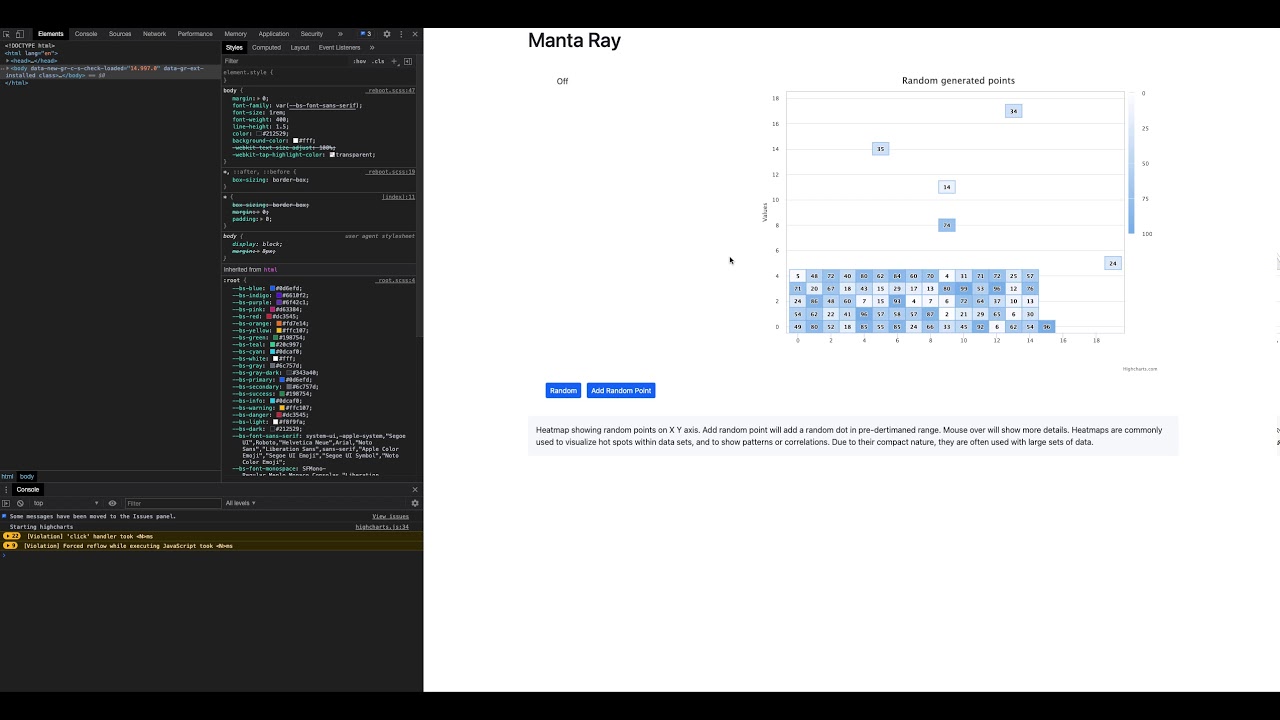The width and height of the screenshot is (1280, 720).
Task: Click the Console drawer tab
Action: pos(28,490)
